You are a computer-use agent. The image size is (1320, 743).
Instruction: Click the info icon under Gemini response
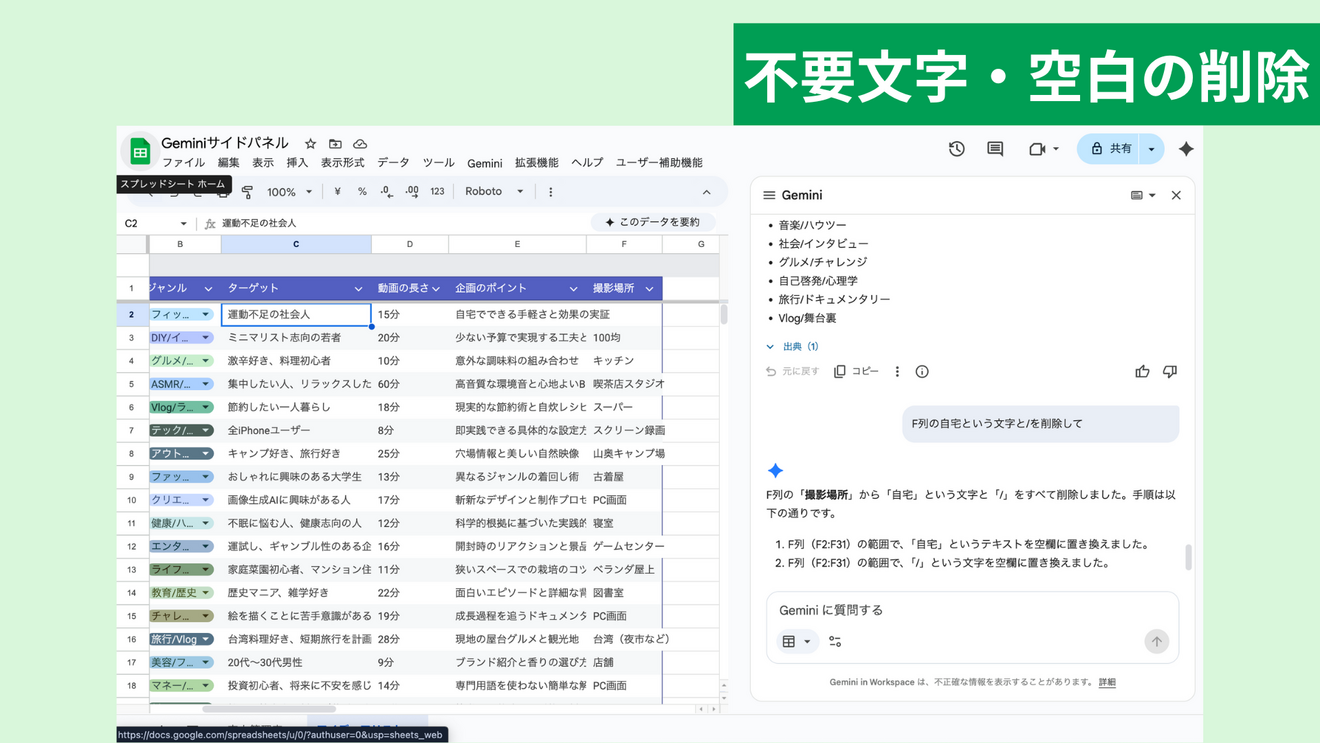click(x=922, y=372)
